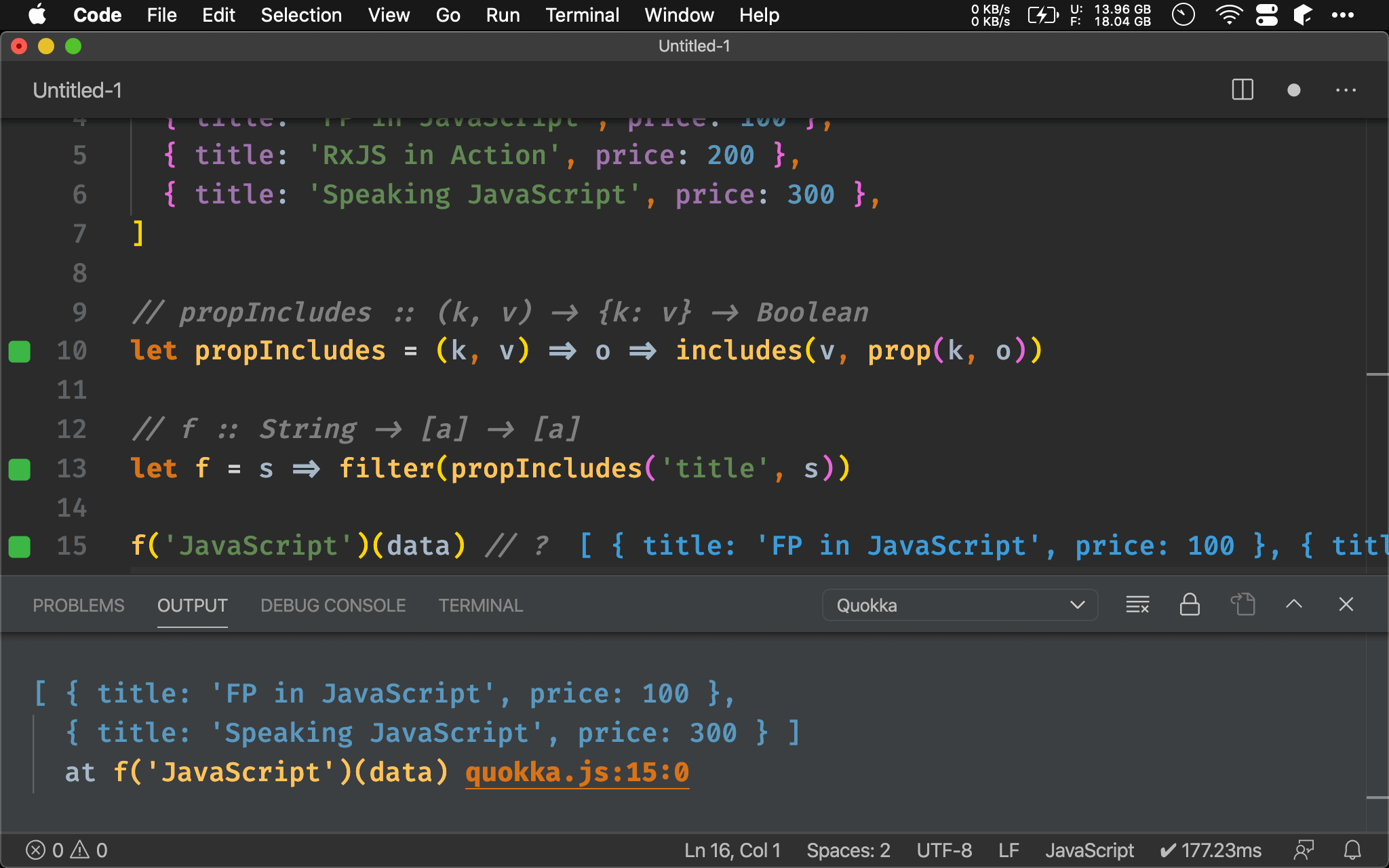Select the Untitled-1 editor tab
Image resolution: width=1389 pixels, height=868 pixels.
(x=77, y=90)
